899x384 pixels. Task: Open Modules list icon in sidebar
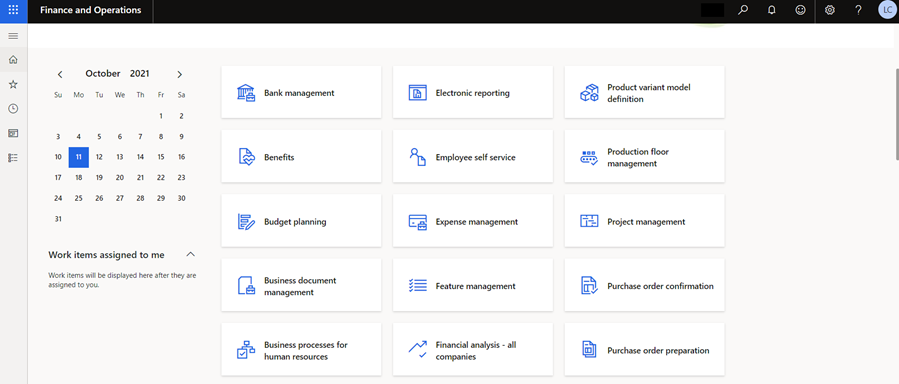[x=13, y=158]
